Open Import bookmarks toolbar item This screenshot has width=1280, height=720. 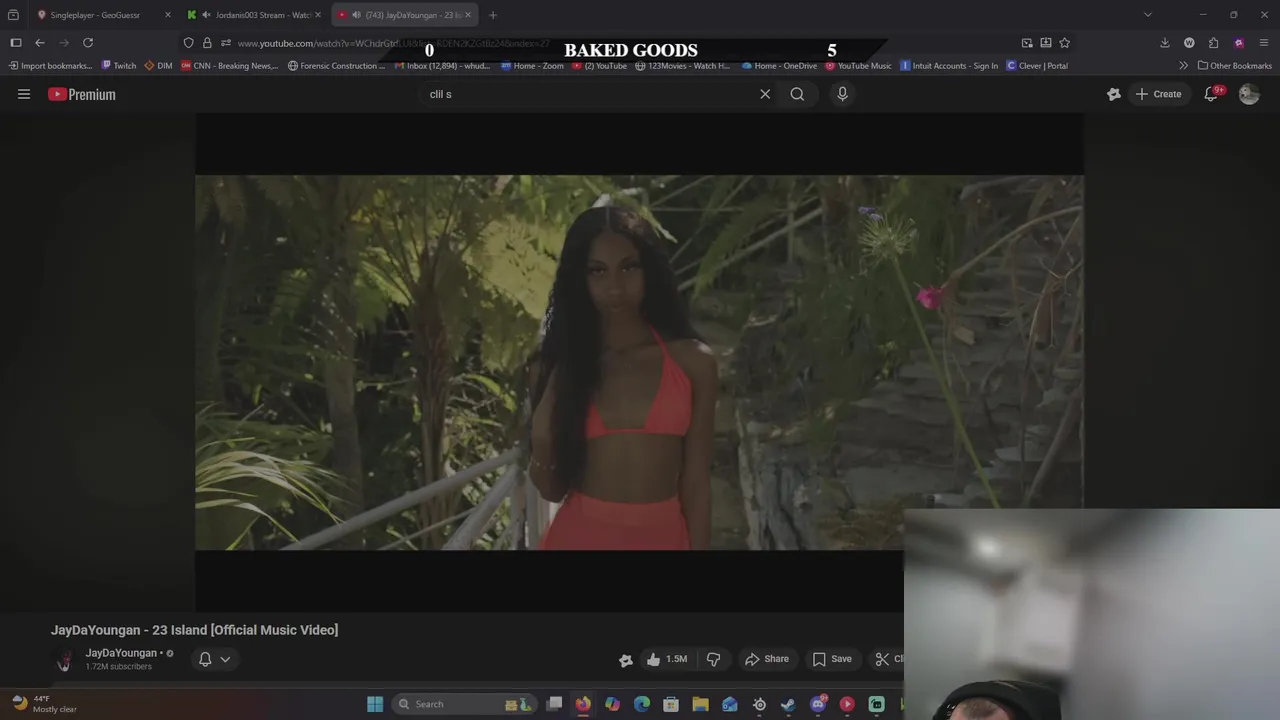pos(50,66)
